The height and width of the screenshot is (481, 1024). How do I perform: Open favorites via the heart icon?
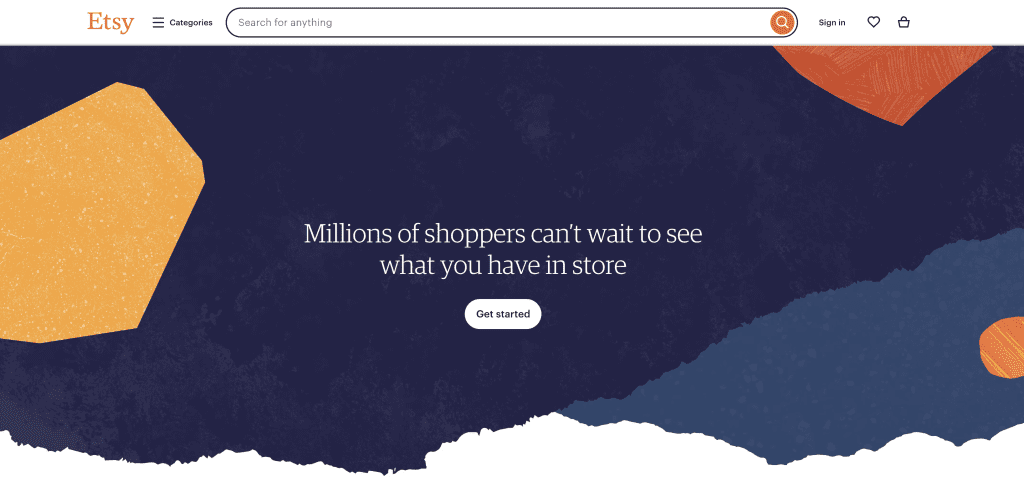[x=874, y=22]
